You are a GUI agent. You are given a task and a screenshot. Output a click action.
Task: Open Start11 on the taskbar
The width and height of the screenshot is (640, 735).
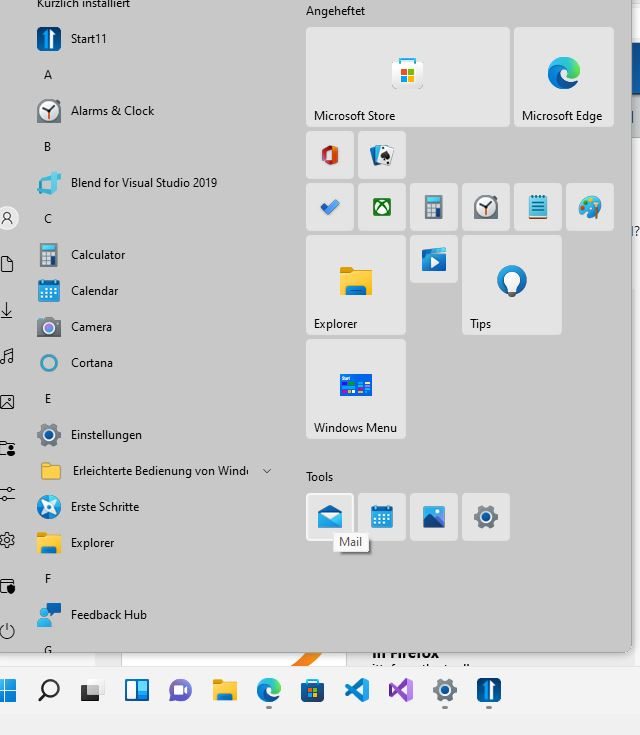(x=489, y=690)
